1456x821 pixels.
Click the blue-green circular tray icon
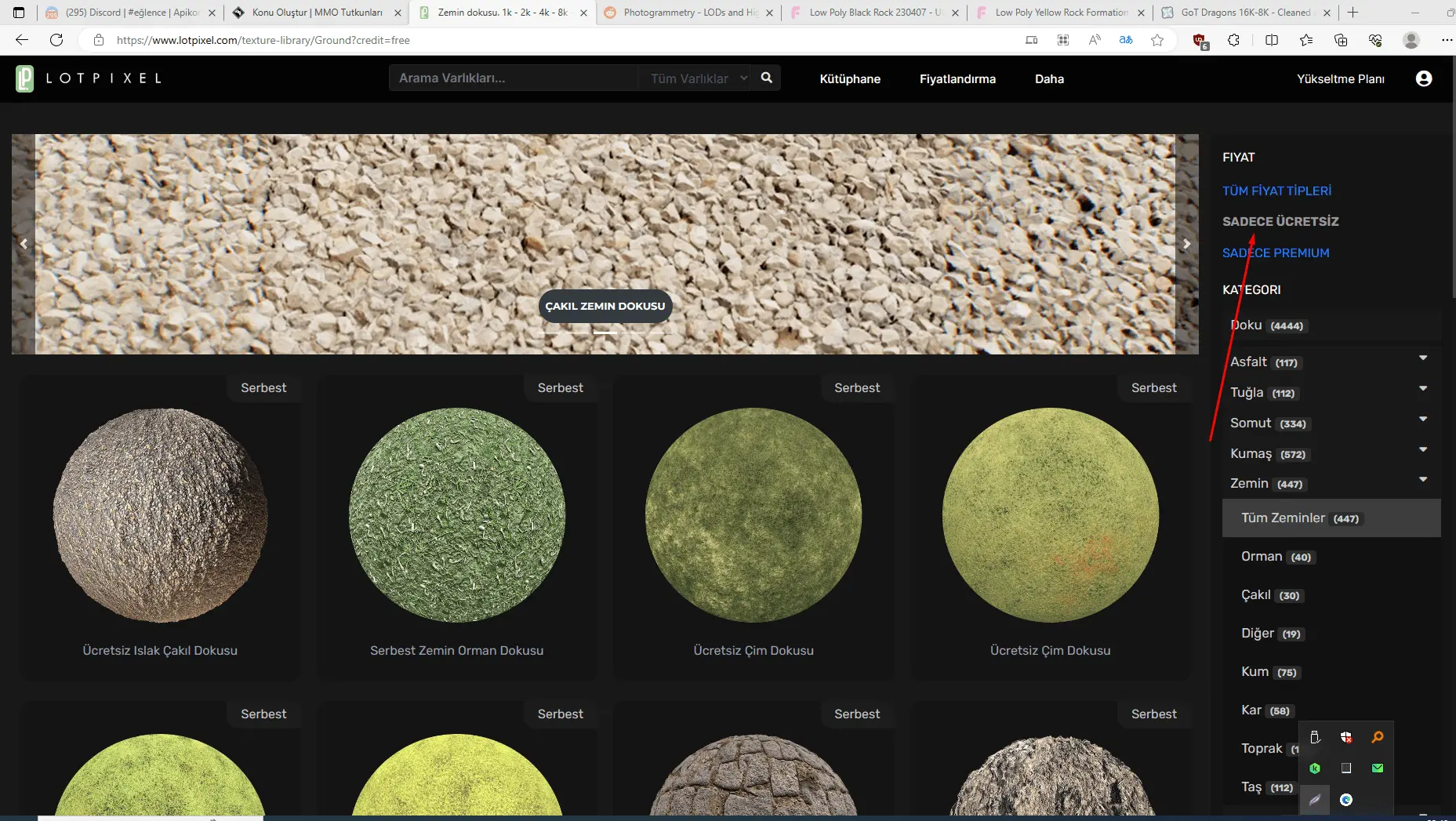tap(1346, 800)
